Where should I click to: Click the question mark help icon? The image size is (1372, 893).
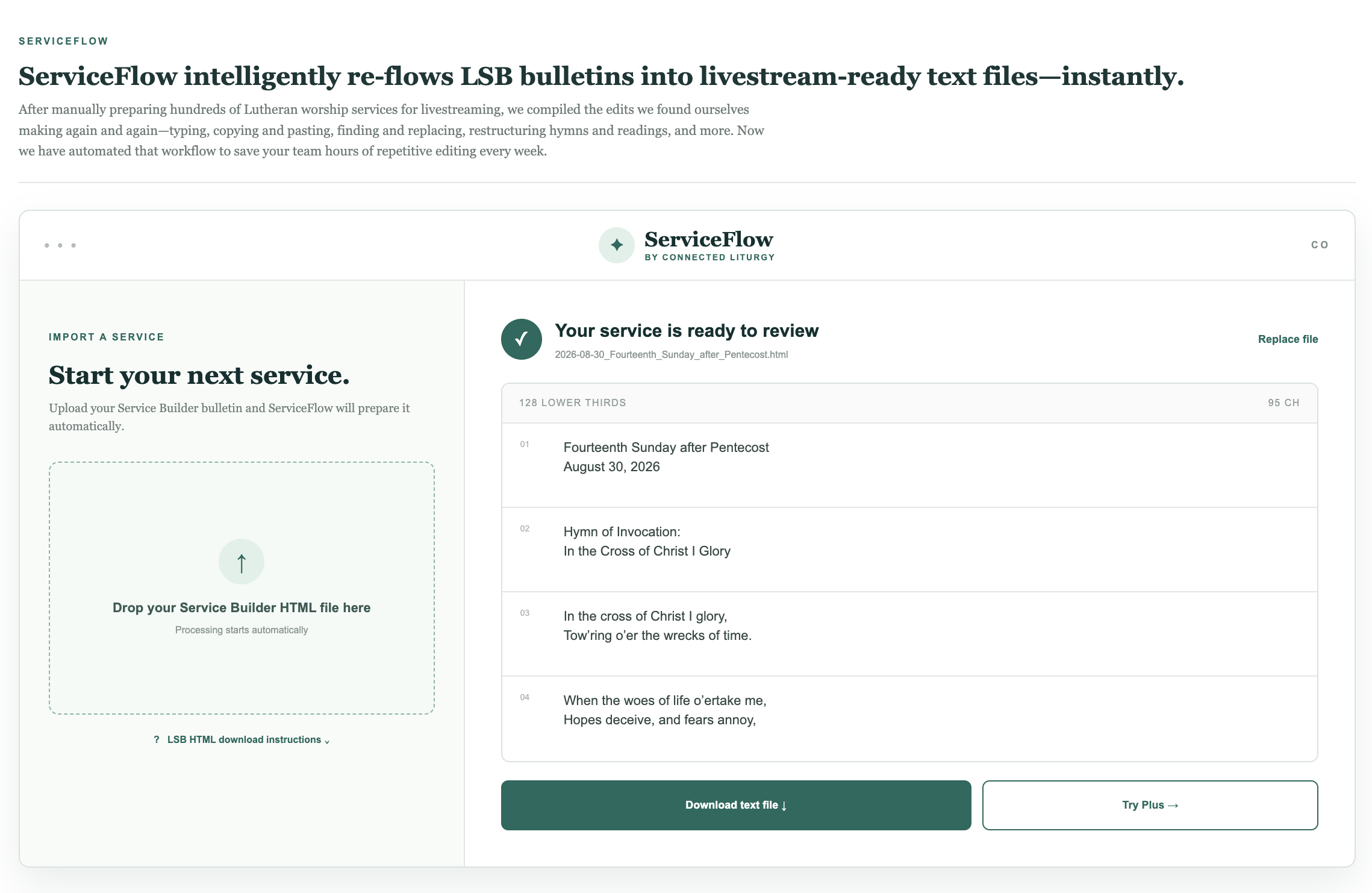157,740
